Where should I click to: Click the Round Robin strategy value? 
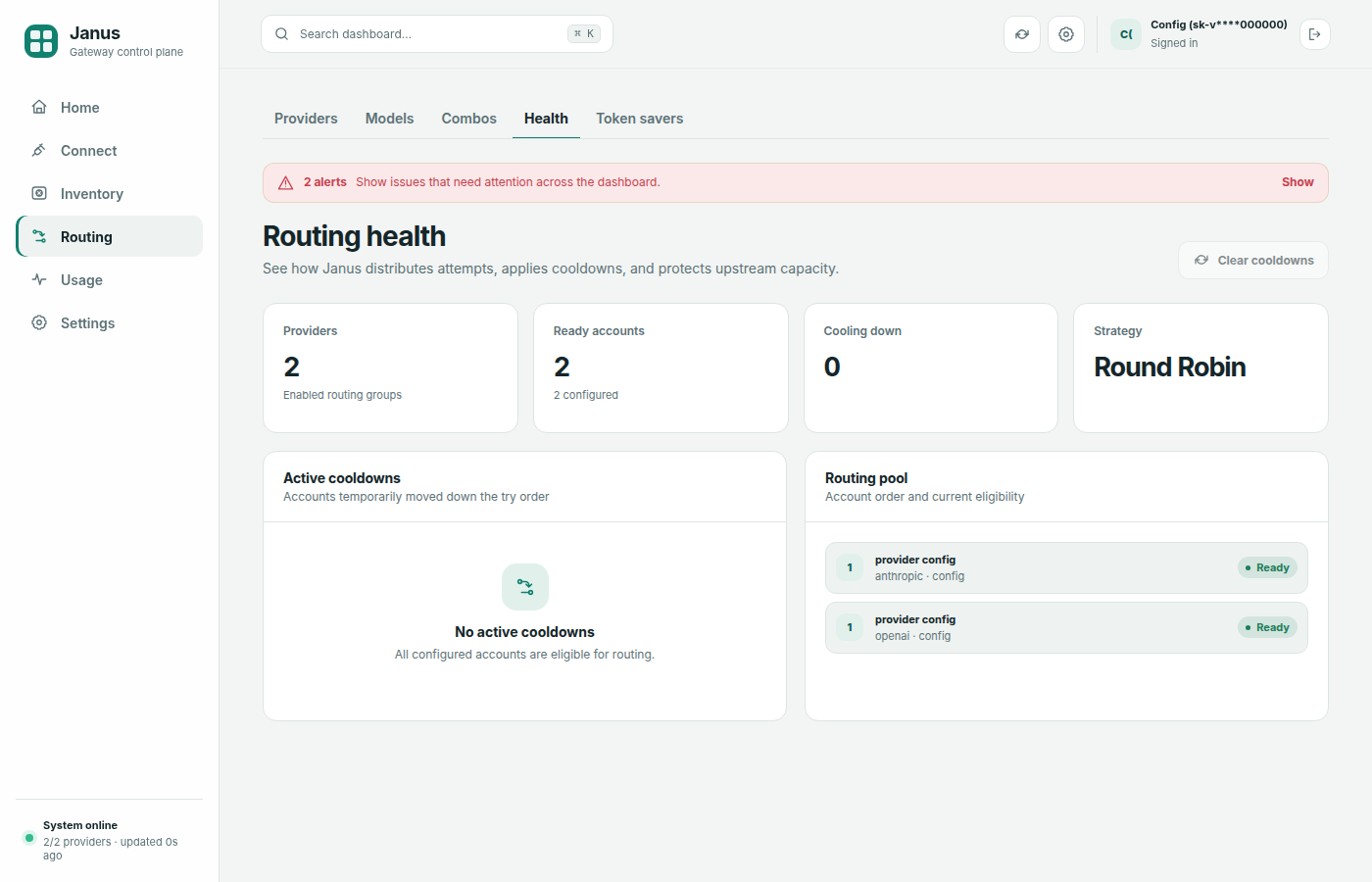point(1170,367)
